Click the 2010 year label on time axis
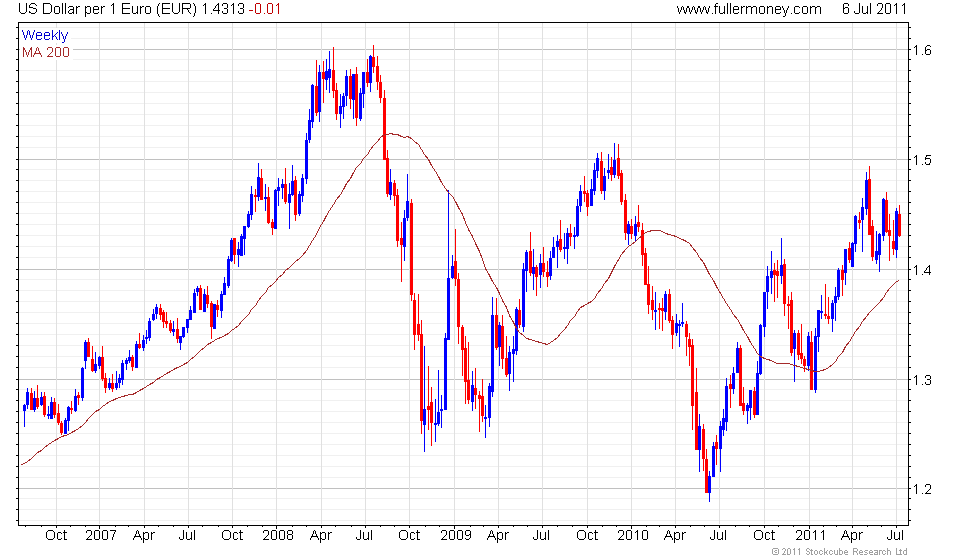This screenshot has width=960, height=560. 632,536
